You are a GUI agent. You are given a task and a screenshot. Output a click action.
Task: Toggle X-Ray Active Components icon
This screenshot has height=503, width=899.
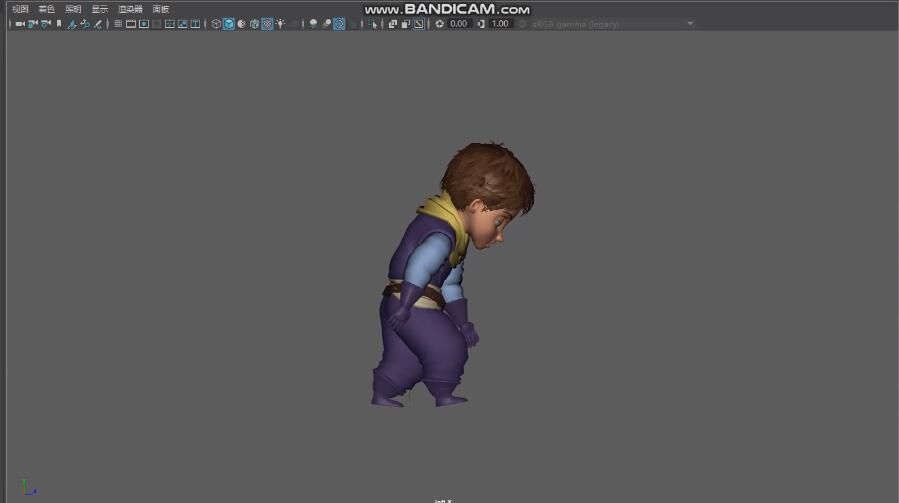pyautogui.click(x=406, y=24)
